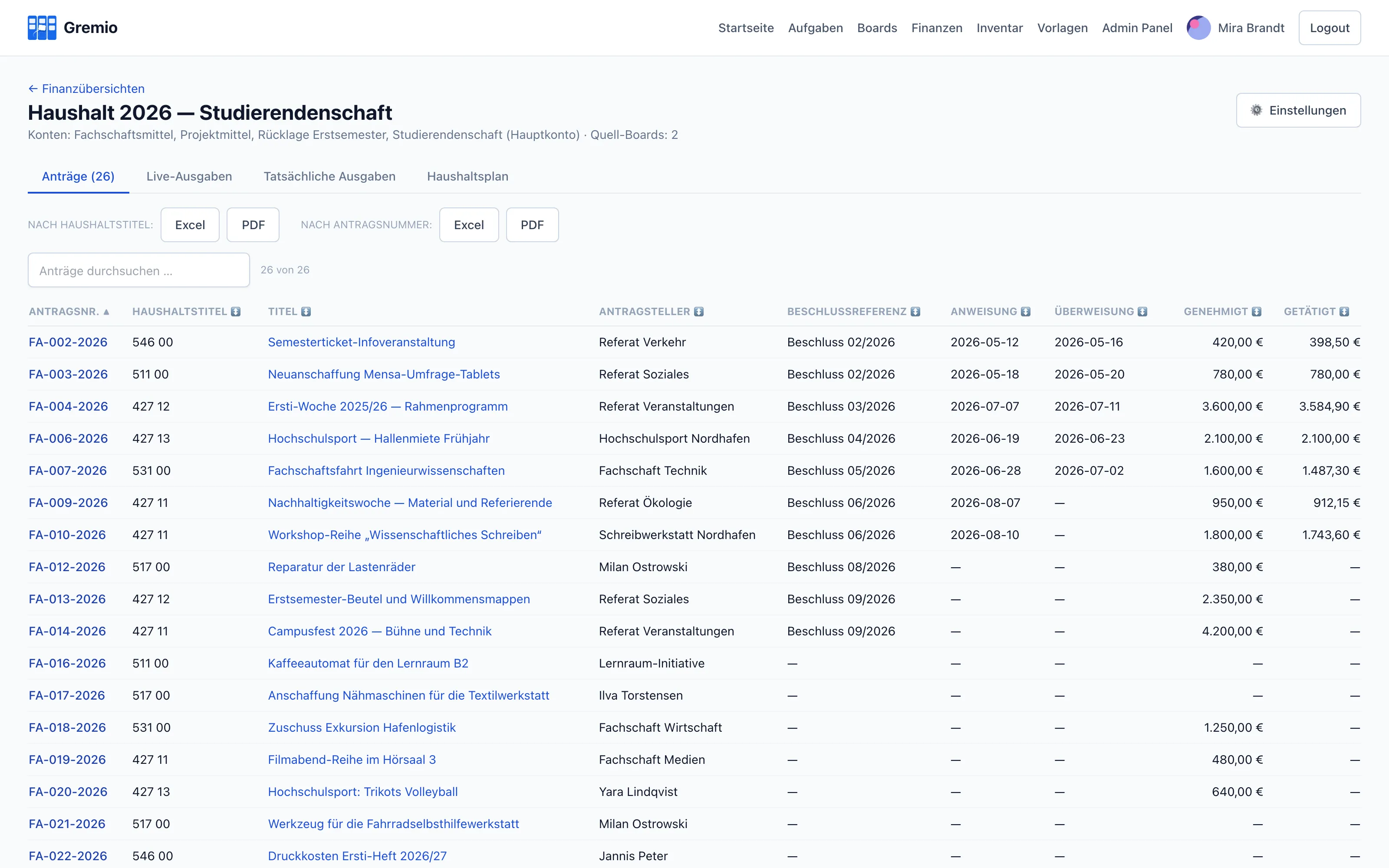Click the Getätigt column sort icon
Viewport: 1389px width, 868px height.
(x=1344, y=312)
